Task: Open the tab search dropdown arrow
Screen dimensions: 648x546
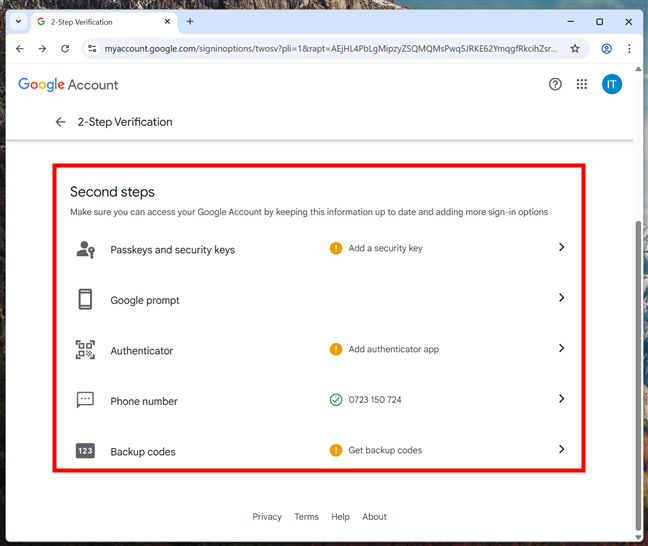Action: (x=18, y=21)
